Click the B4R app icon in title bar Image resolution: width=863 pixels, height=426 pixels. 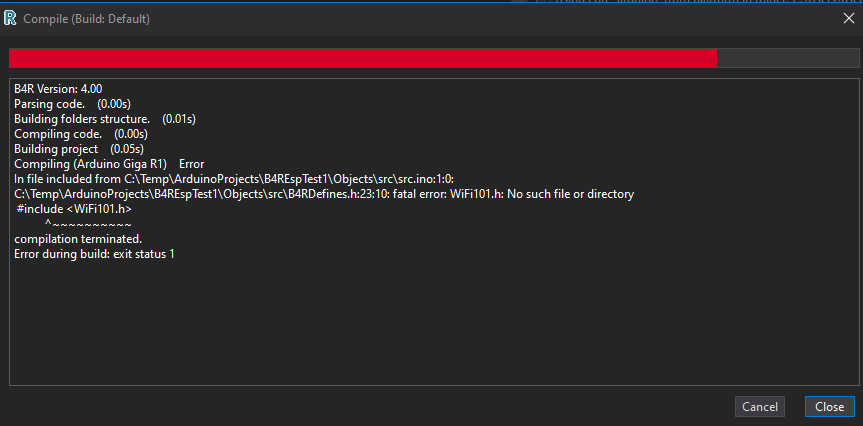[11, 17]
